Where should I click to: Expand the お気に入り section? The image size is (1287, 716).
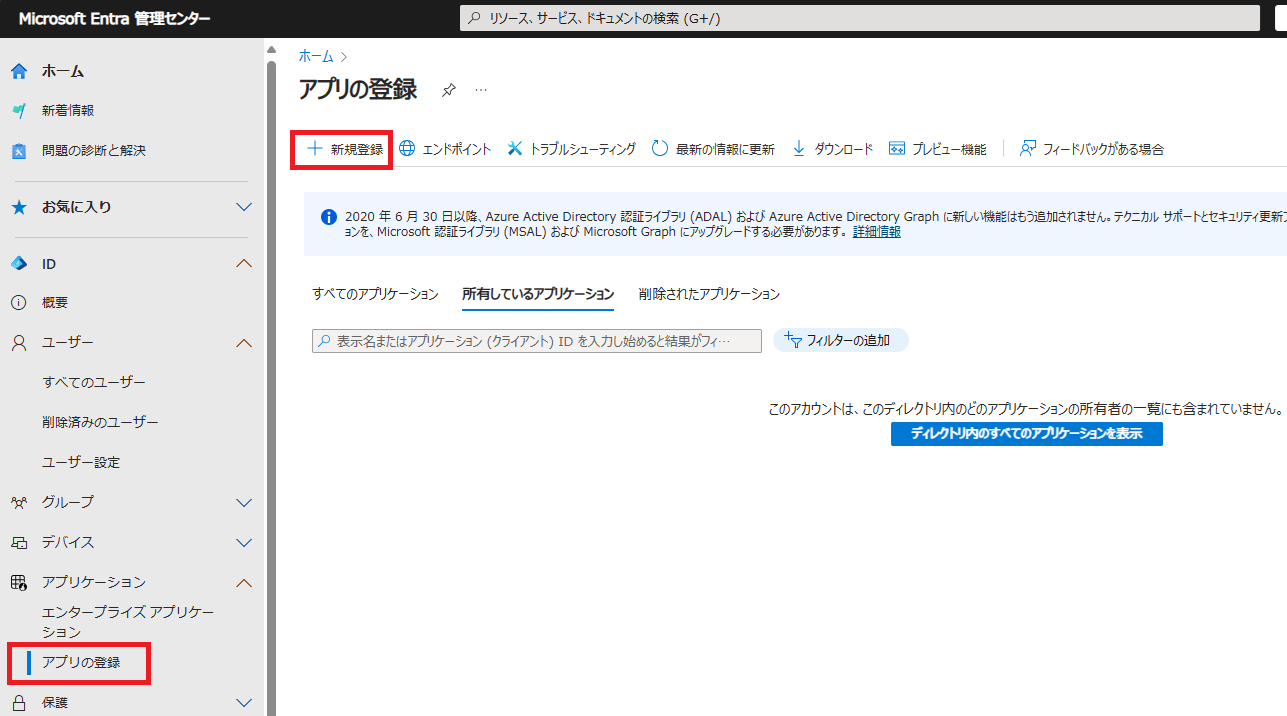click(x=243, y=207)
